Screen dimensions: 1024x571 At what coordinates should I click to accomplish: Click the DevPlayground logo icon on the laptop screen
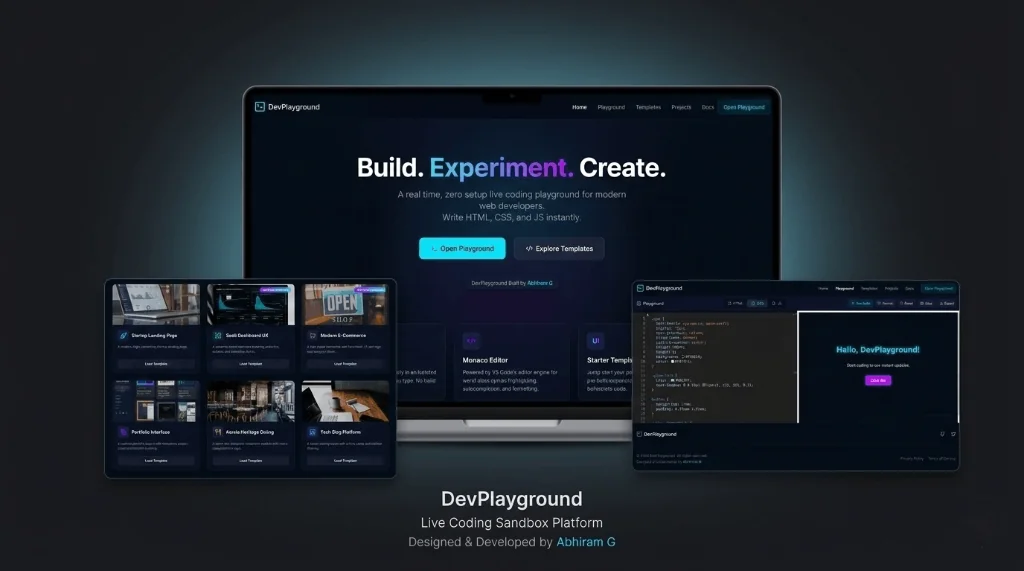click(x=259, y=106)
